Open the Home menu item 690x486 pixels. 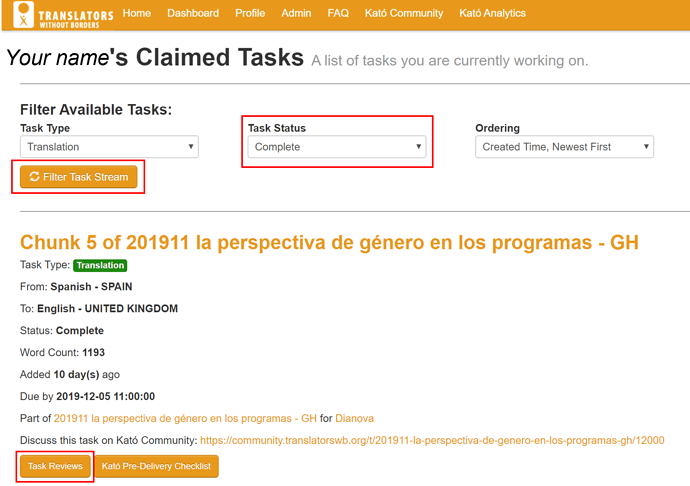coord(137,13)
